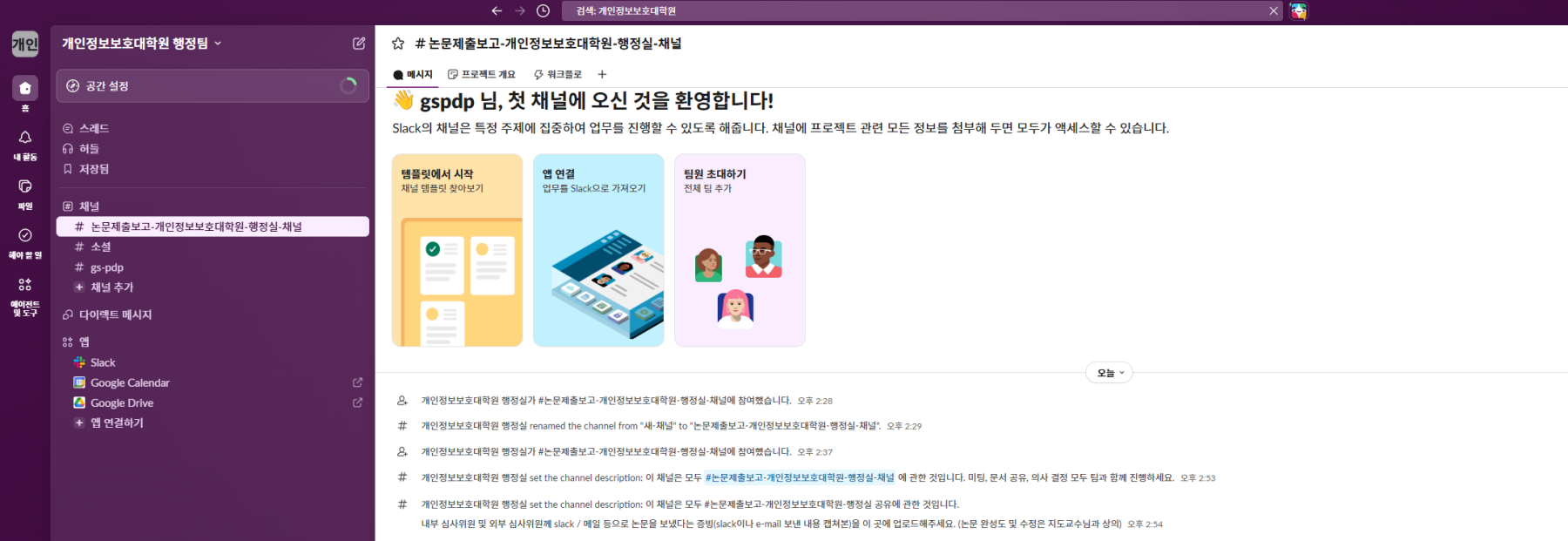Switch to the 메시지 tab
This screenshot has width=1568, height=541.
point(413,75)
